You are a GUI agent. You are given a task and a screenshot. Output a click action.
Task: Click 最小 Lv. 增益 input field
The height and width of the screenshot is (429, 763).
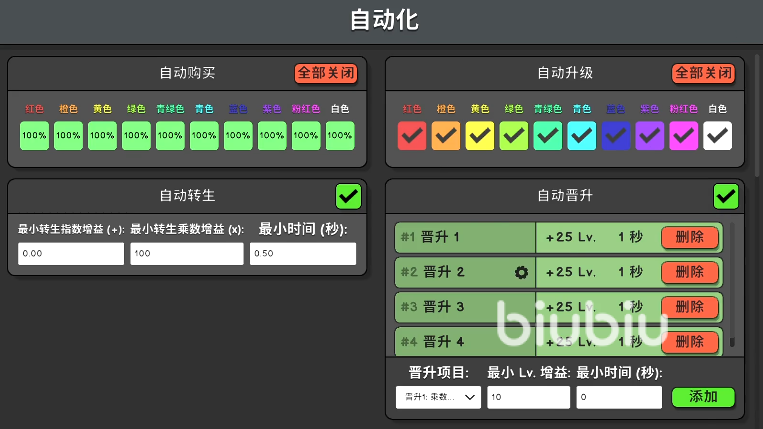point(527,397)
